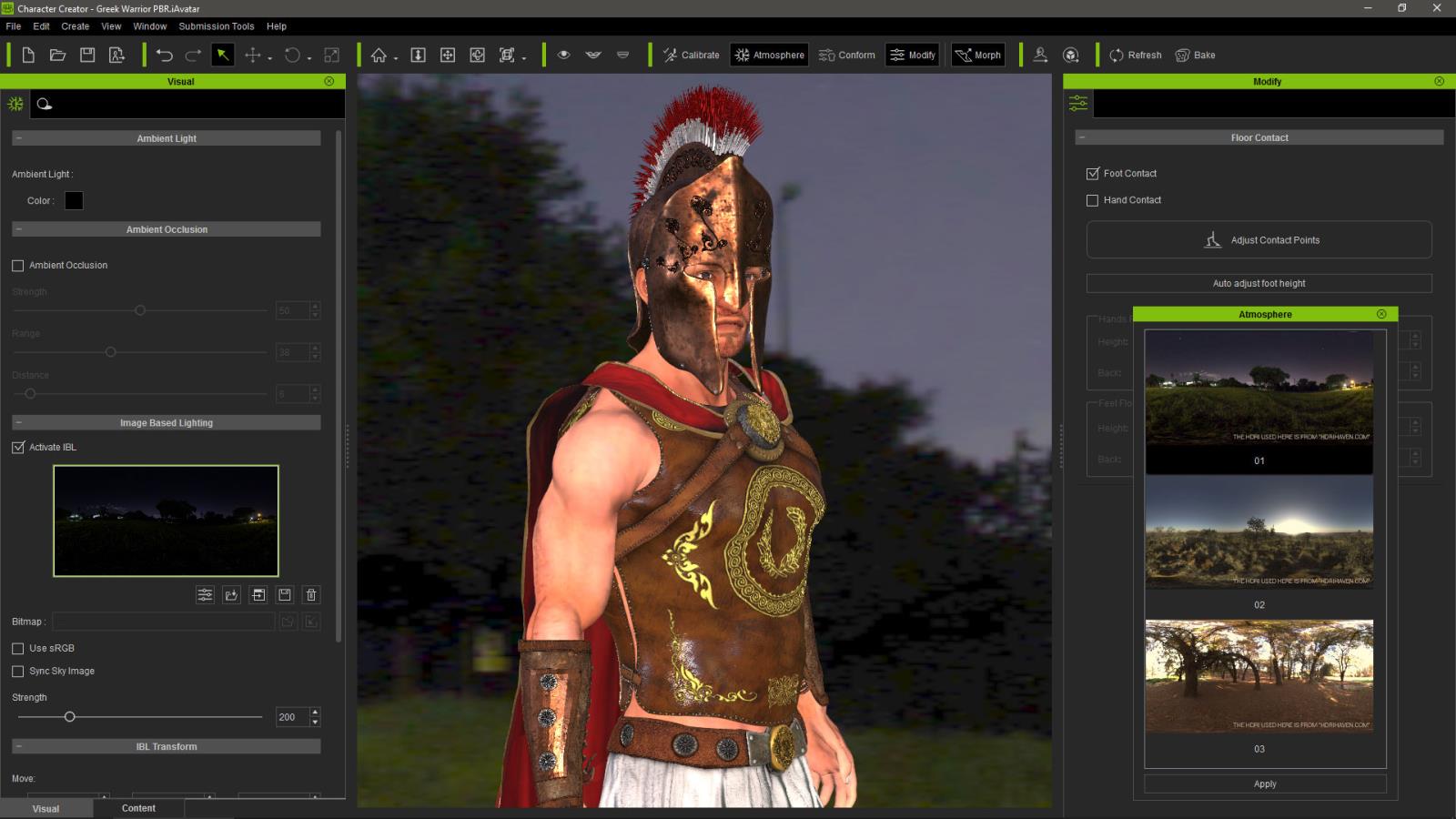Viewport: 1456px width, 819px height.
Task: Uncheck the Activate IBL checkbox
Action: point(17,448)
